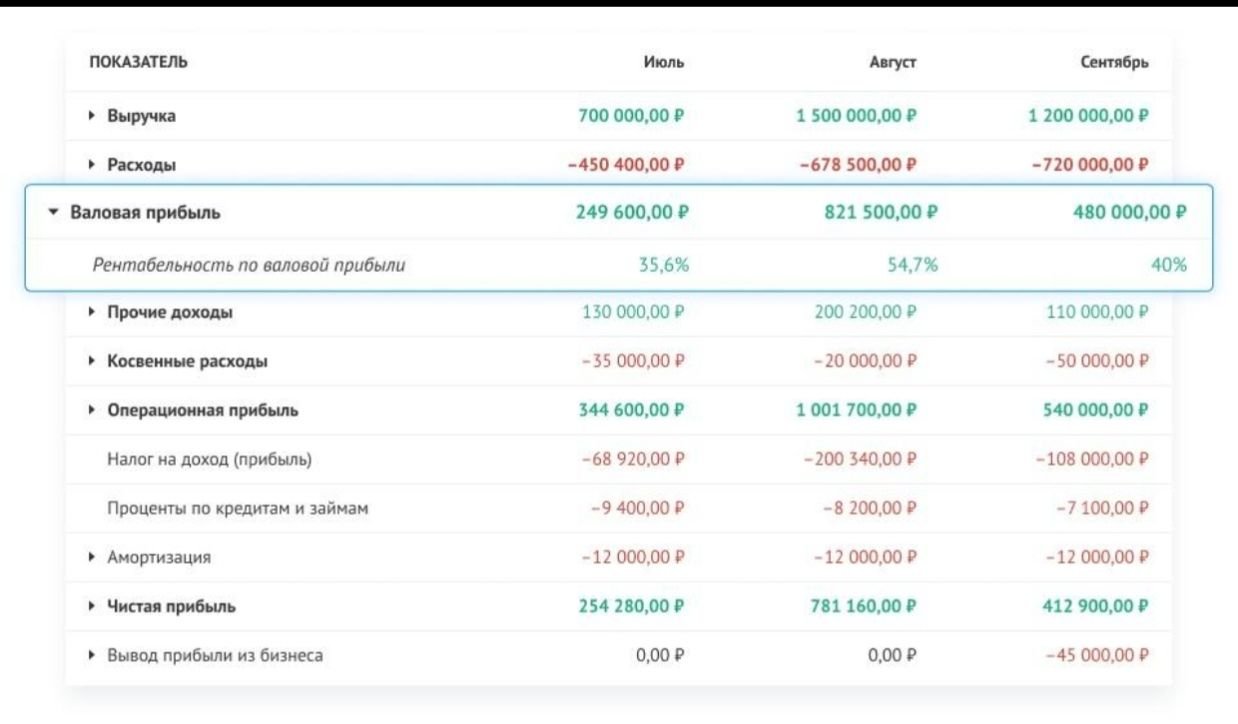Click September expenses value −720 000,00 ₽
This screenshot has width=1238, height=724.
(1090, 164)
